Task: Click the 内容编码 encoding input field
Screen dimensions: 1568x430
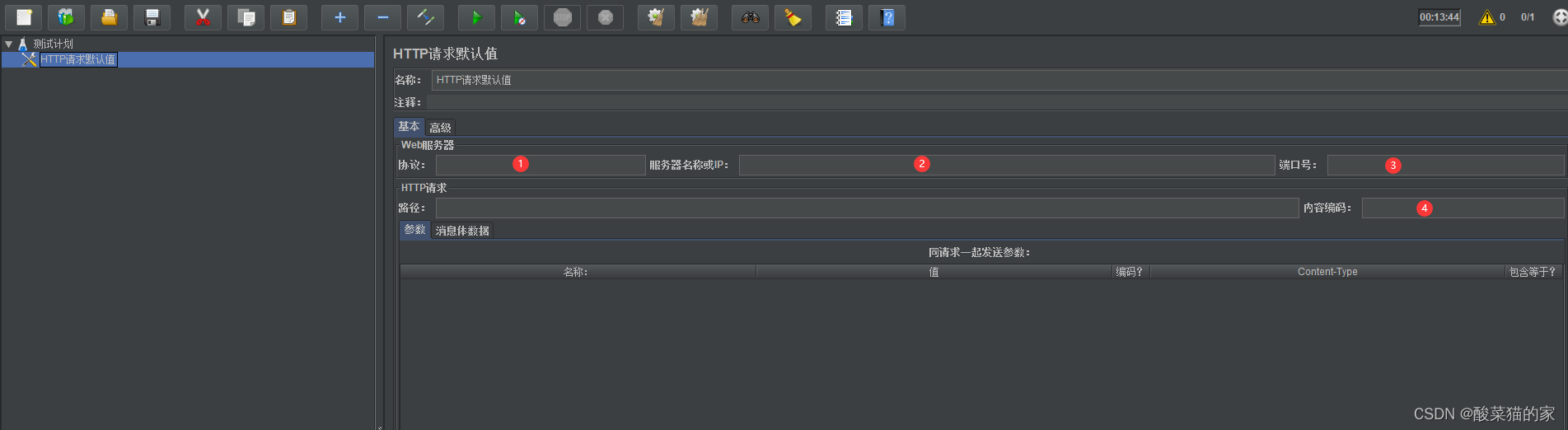Action: [1463, 208]
